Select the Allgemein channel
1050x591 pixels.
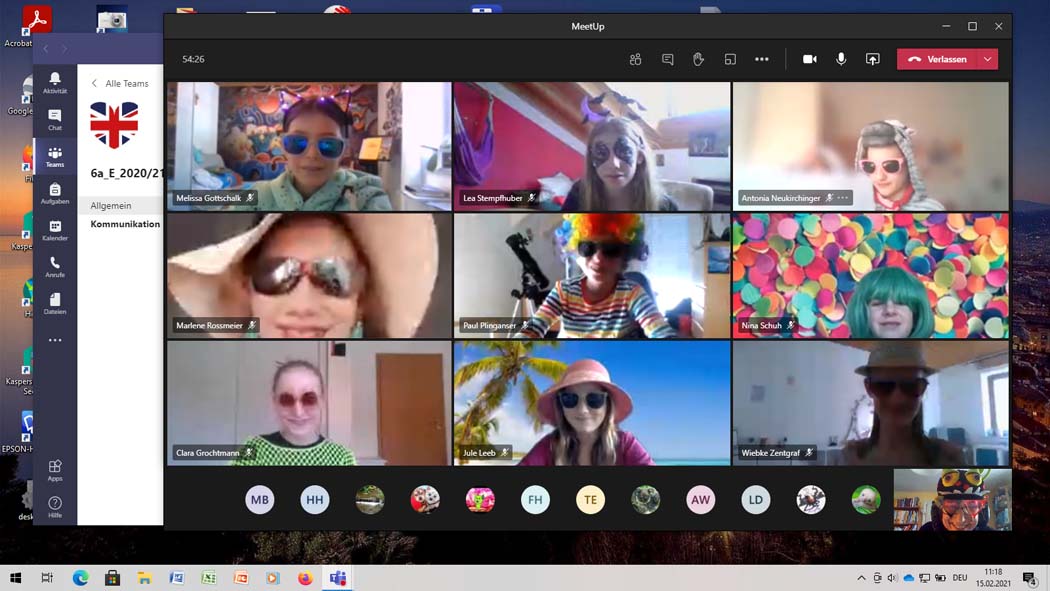point(111,206)
